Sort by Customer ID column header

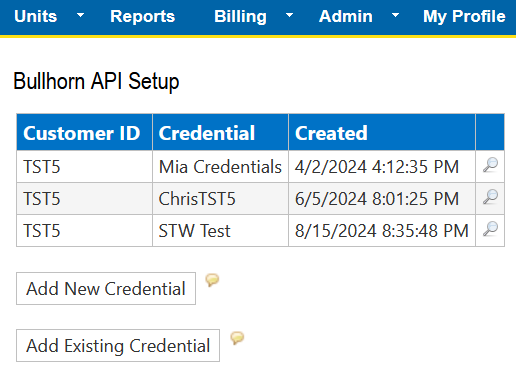point(82,133)
